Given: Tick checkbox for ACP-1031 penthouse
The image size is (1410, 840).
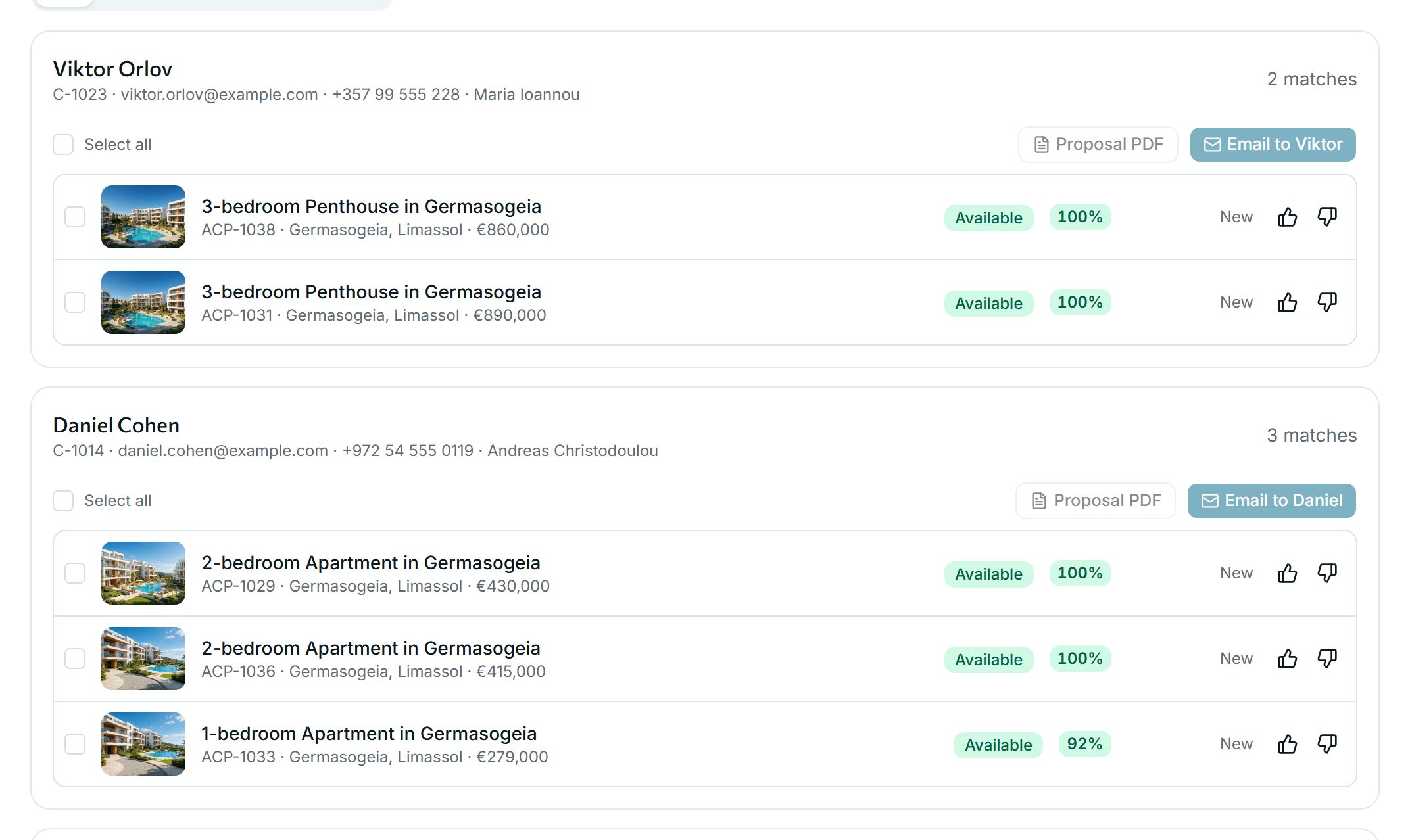Looking at the screenshot, I should (75, 302).
